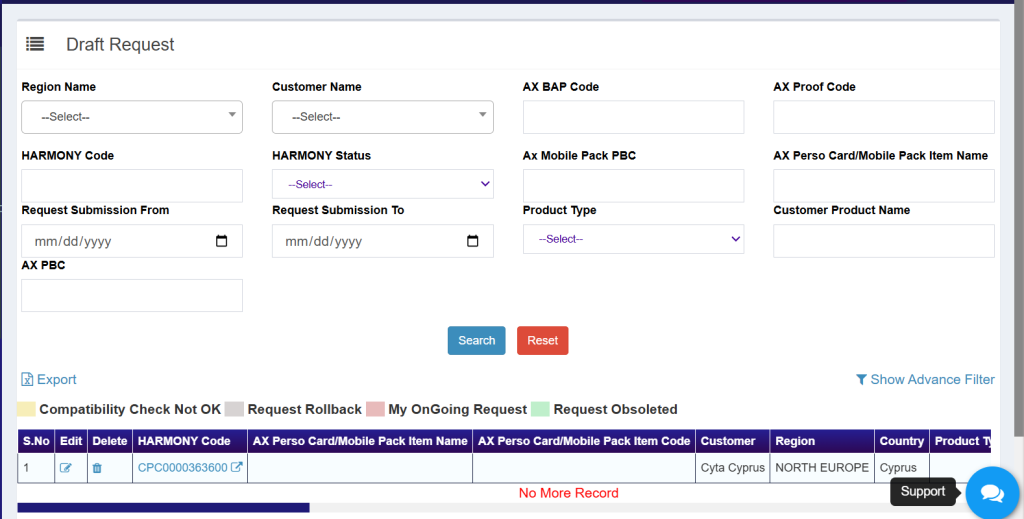Open calendar picker for Request Submission From
Screen dimensions: 1024x519
222,241
